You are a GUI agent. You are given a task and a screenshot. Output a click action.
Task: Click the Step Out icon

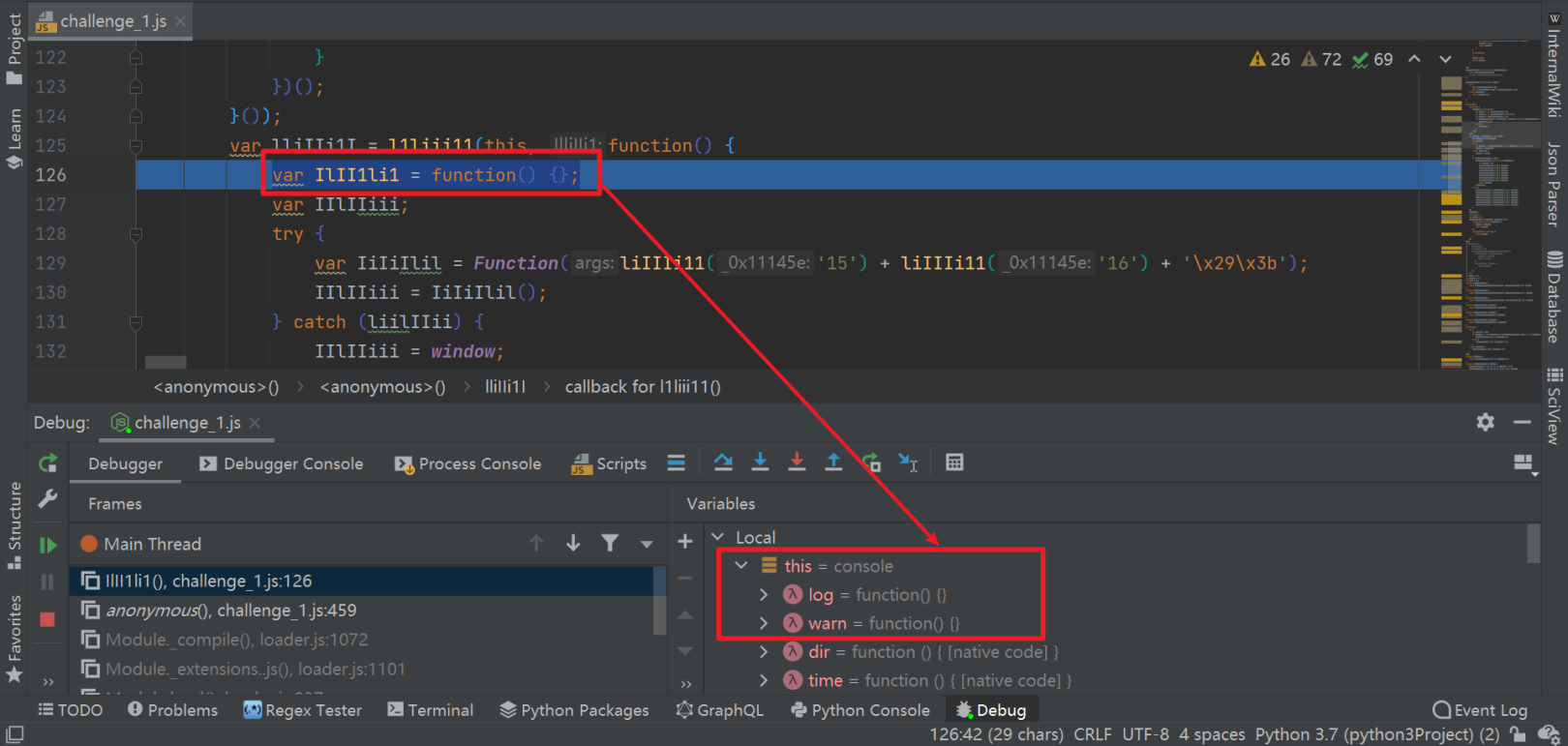833,463
